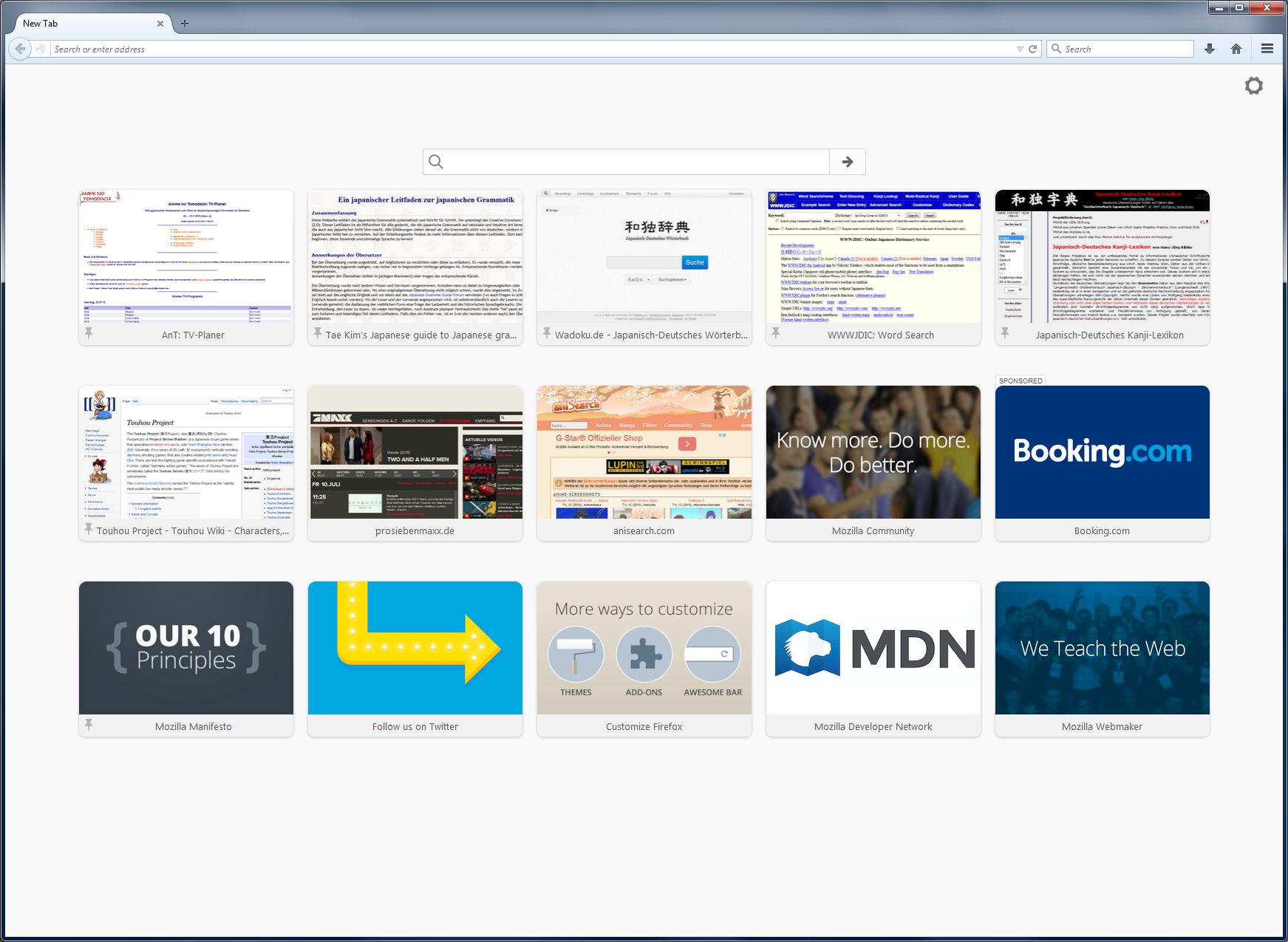Click the page center search field
This screenshot has width=1288, height=942.
[626, 162]
